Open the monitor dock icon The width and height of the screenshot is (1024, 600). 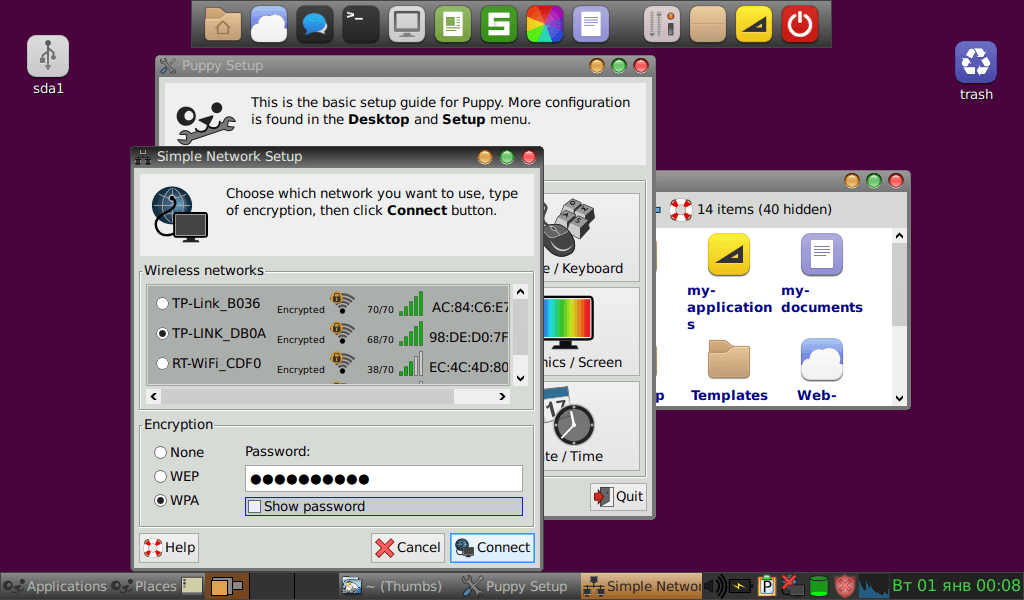407,24
